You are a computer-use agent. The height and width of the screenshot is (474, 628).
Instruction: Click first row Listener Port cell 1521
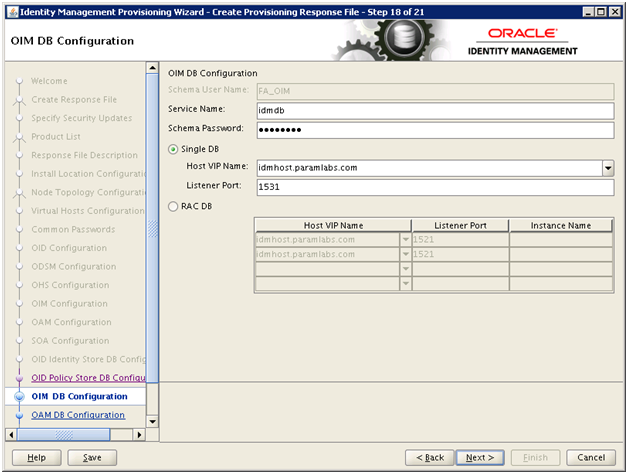click(x=461, y=240)
